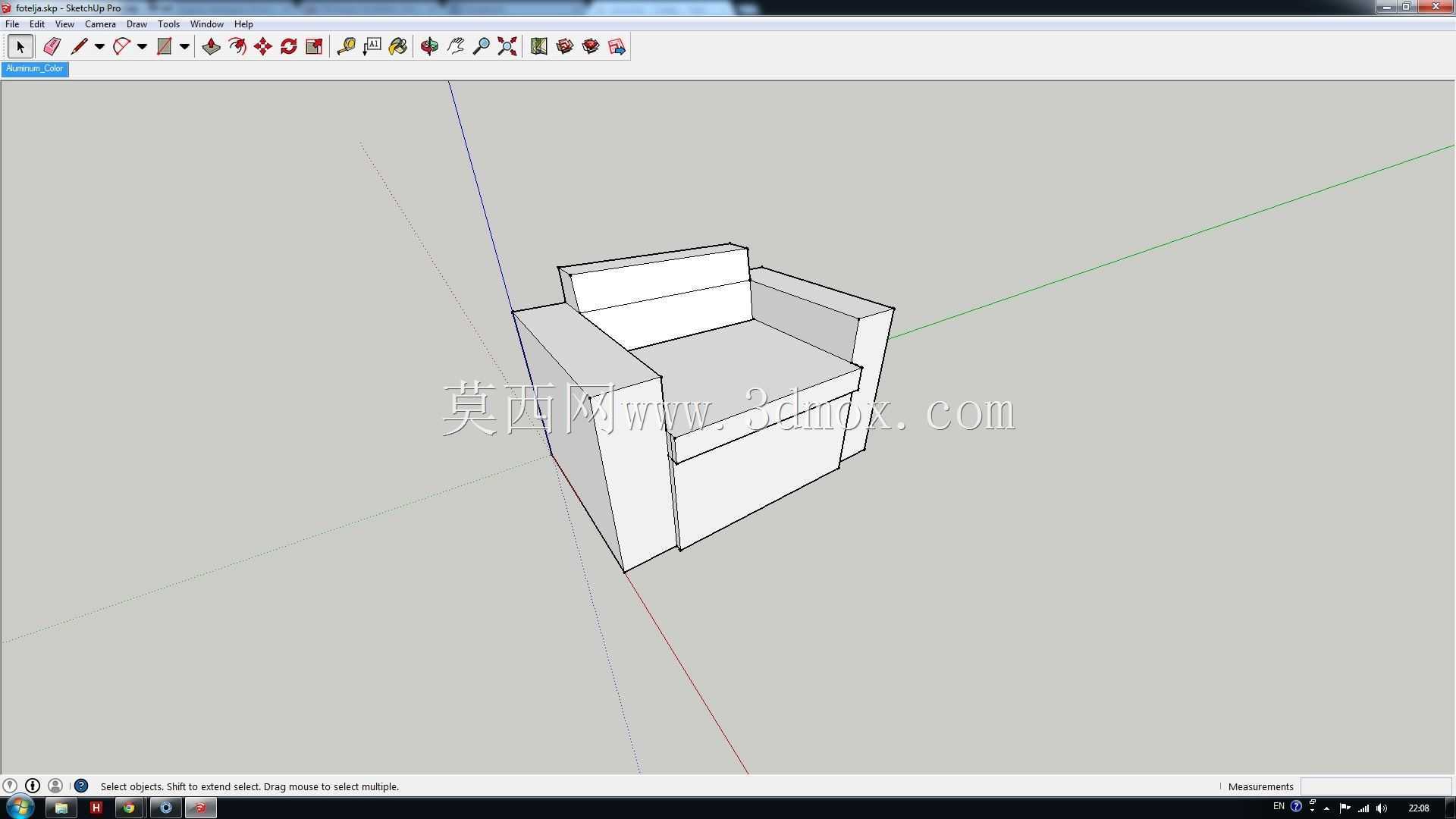This screenshot has height=819, width=1456.
Task: Expand the Rectangle tool dropdown arrow
Action: (184, 47)
